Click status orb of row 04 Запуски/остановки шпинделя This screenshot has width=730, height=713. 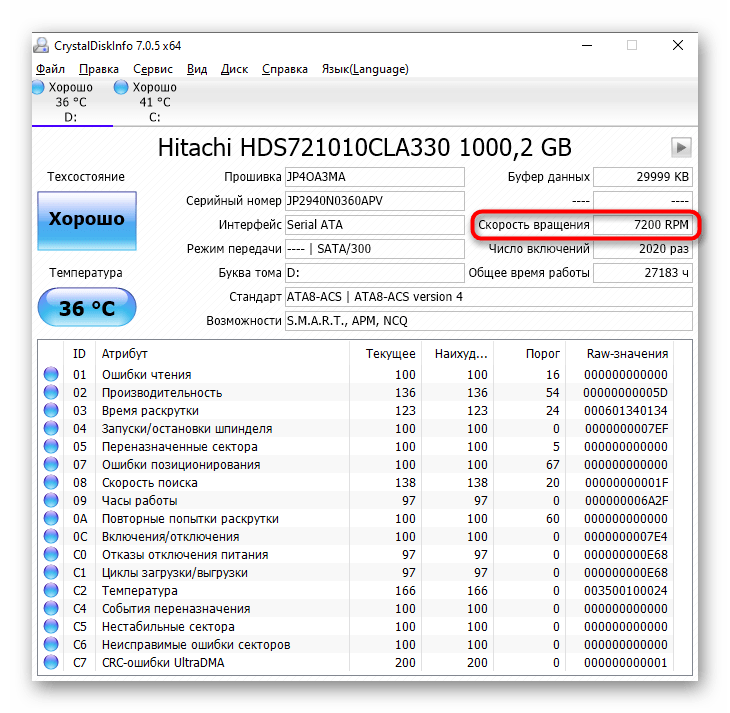click(x=51, y=428)
